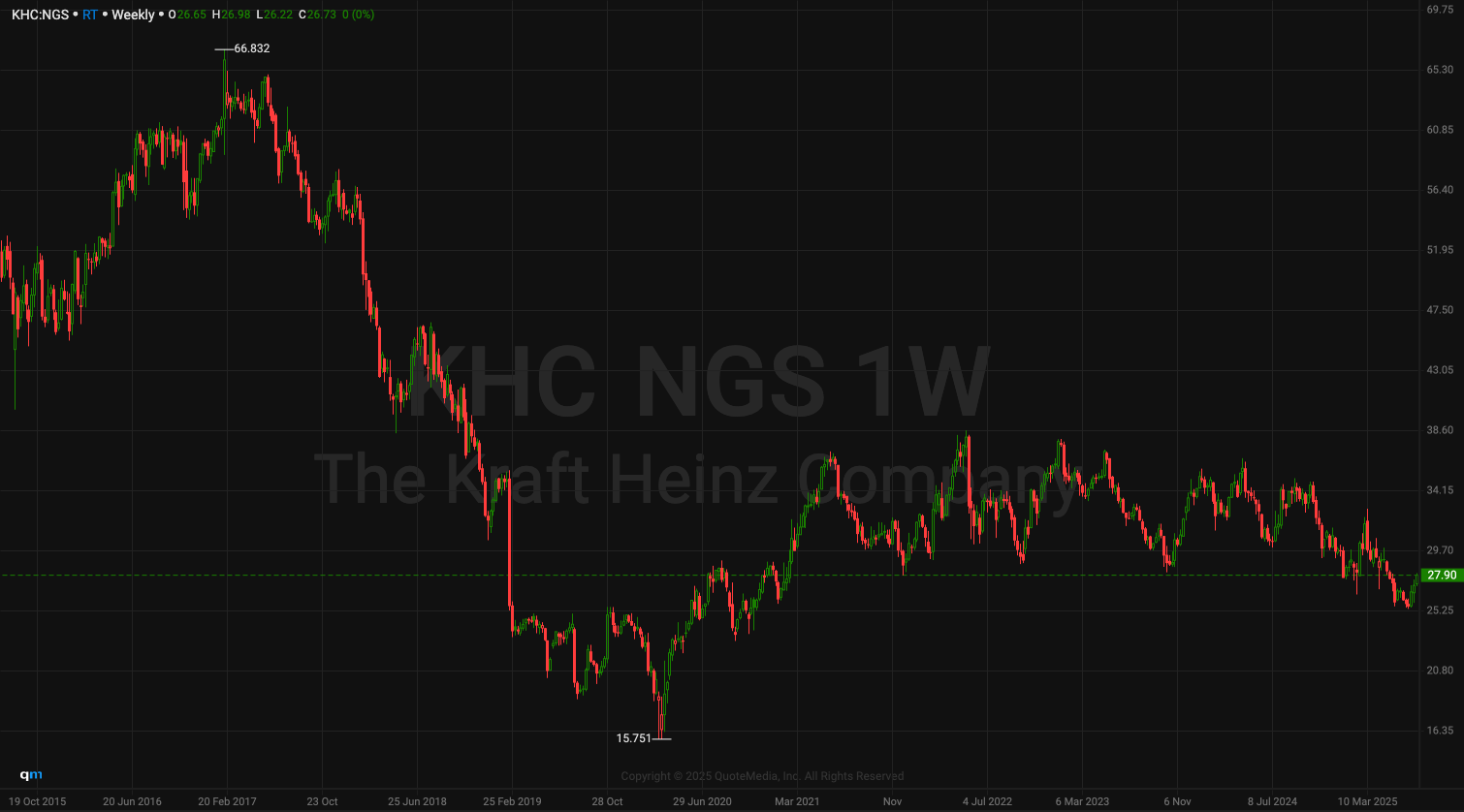Image resolution: width=1464 pixels, height=812 pixels.
Task: Click the QuoteMedia copyright notice text
Action: point(762,776)
